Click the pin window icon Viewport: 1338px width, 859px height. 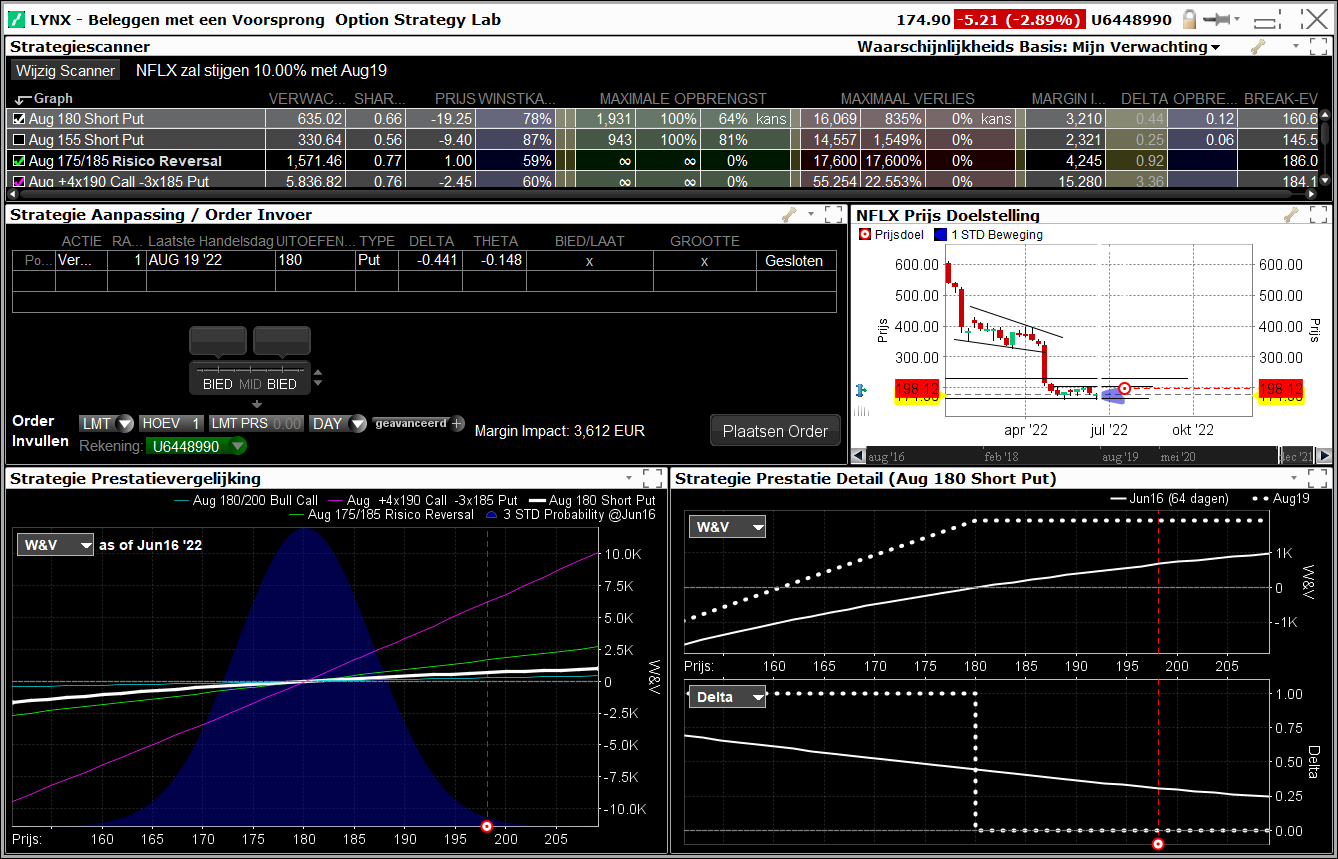1216,19
